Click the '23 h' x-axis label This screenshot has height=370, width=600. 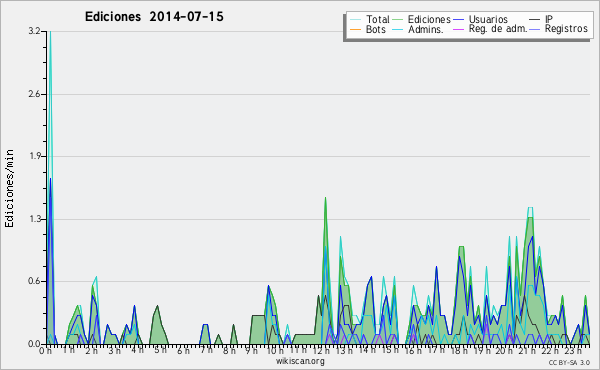click(x=574, y=350)
